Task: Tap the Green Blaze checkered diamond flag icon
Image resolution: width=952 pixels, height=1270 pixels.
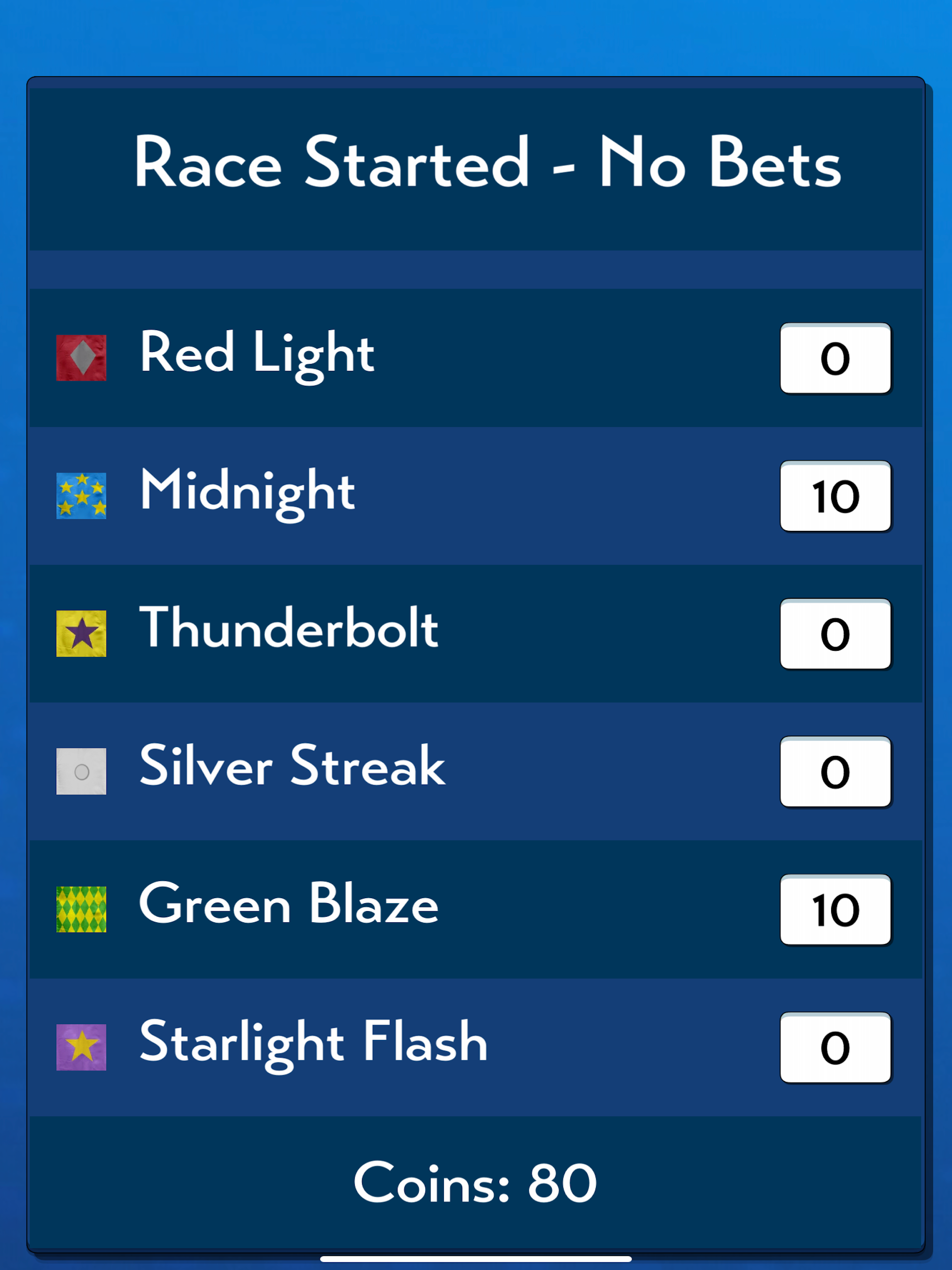Action: pyautogui.click(x=81, y=909)
